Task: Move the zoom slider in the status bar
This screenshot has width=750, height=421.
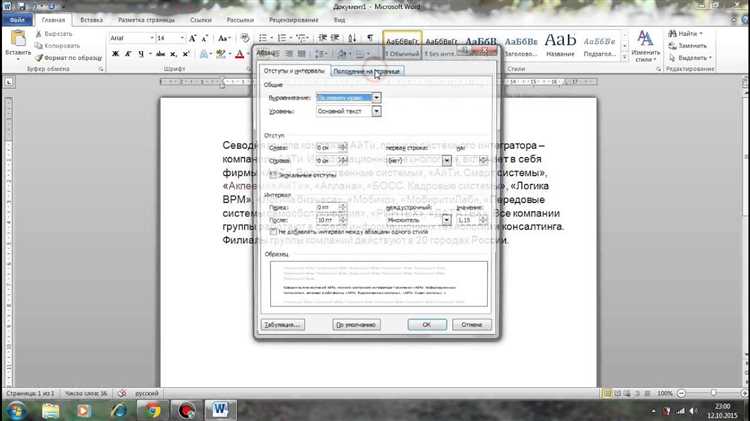Action: coord(713,393)
